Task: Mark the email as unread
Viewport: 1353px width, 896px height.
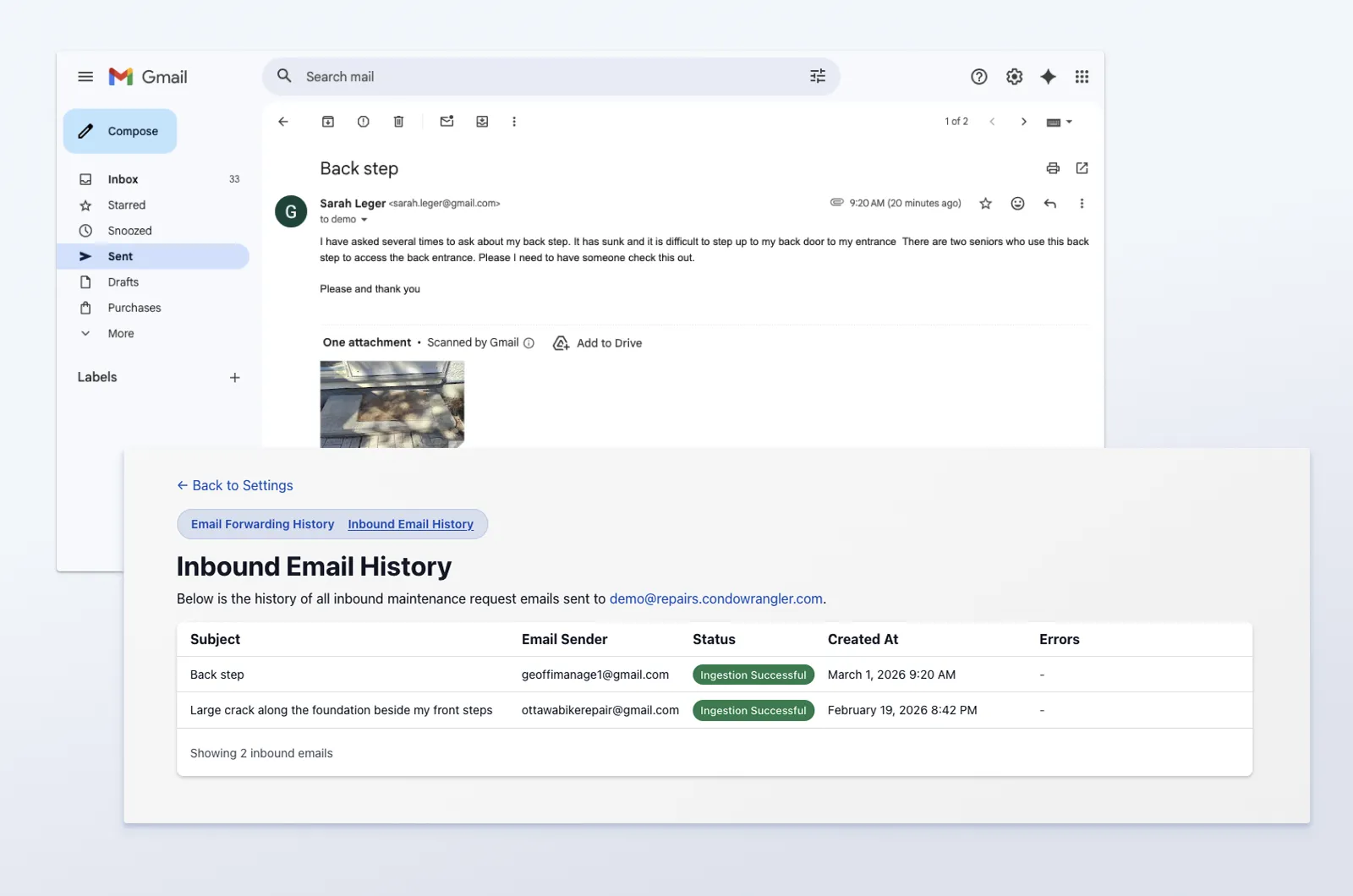Action: click(447, 122)
